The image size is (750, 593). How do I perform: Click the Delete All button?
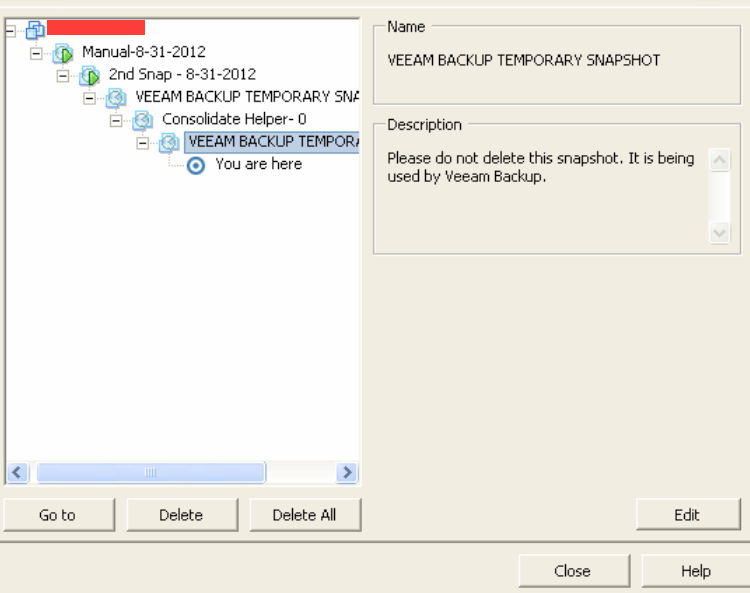pos(305,515)
